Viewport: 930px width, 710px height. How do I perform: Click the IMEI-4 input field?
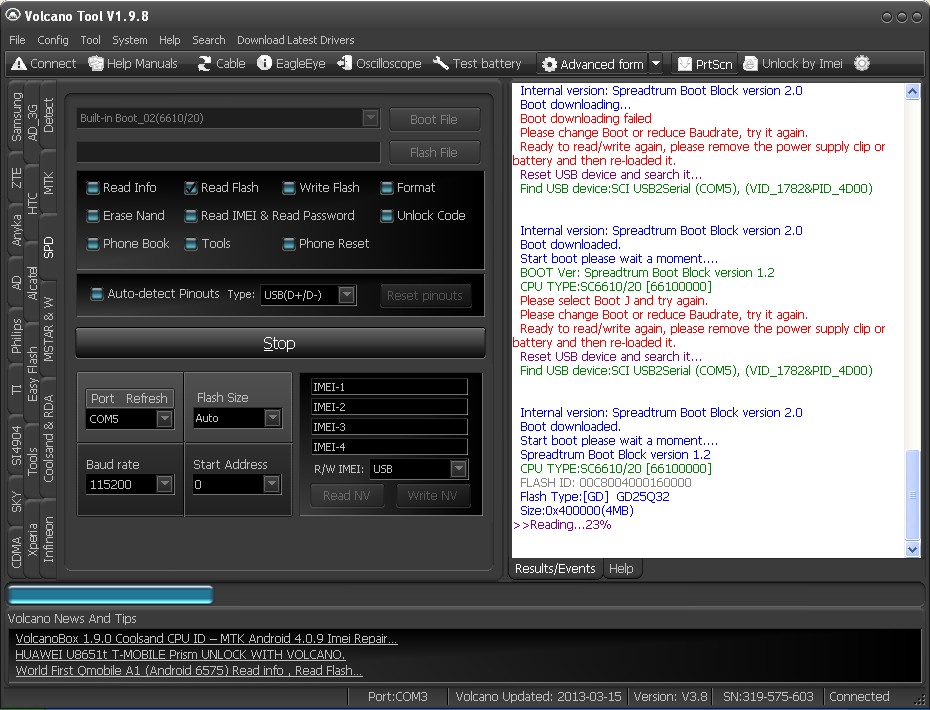pyautogui.click(x=389, y=447)
